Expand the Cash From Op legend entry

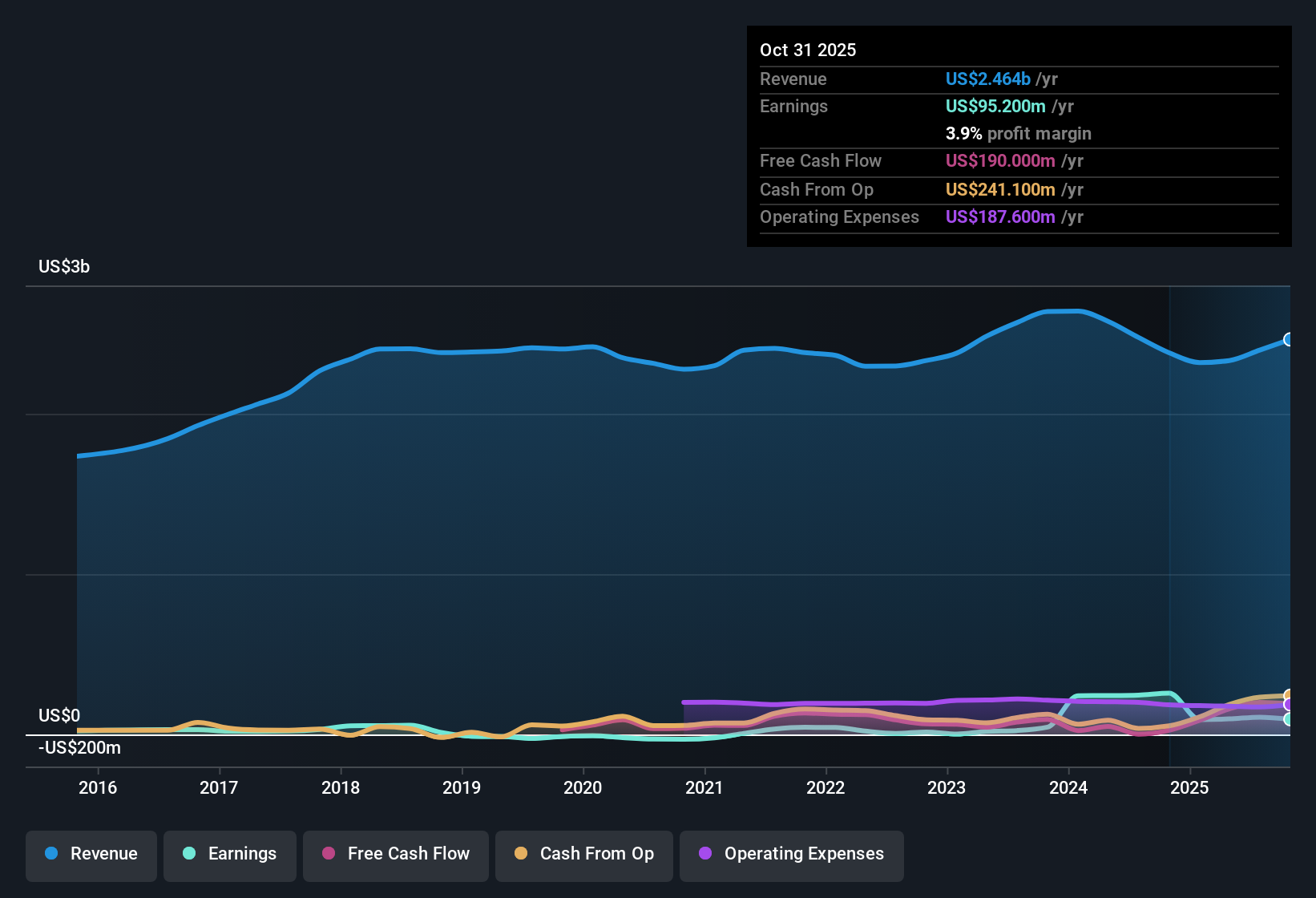583,854
